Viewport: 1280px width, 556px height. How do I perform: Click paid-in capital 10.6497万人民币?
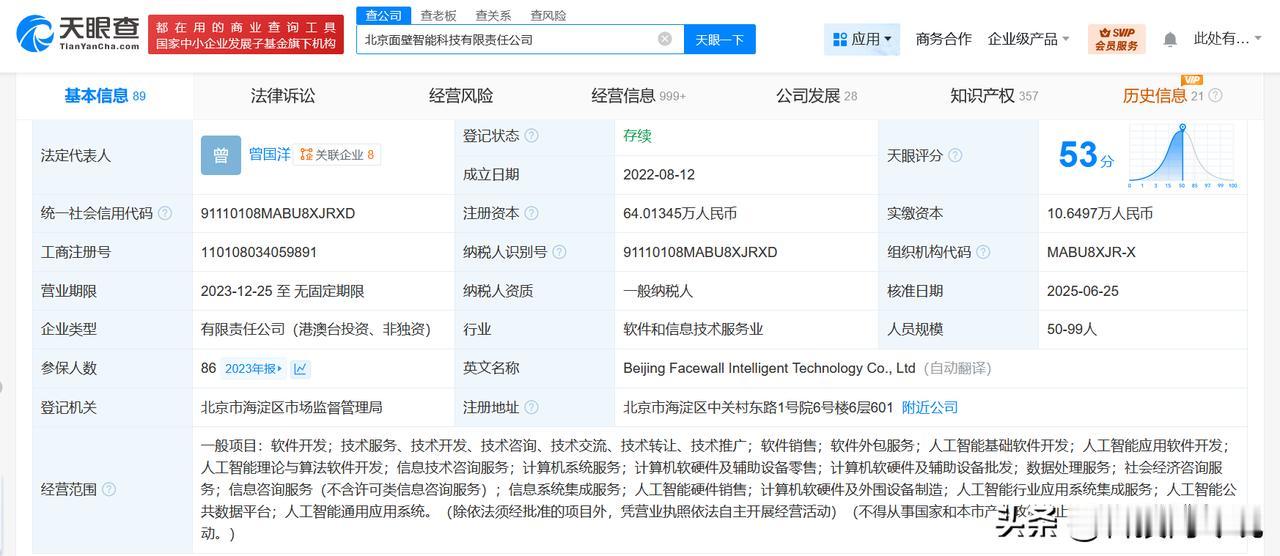click(1100, 213)
